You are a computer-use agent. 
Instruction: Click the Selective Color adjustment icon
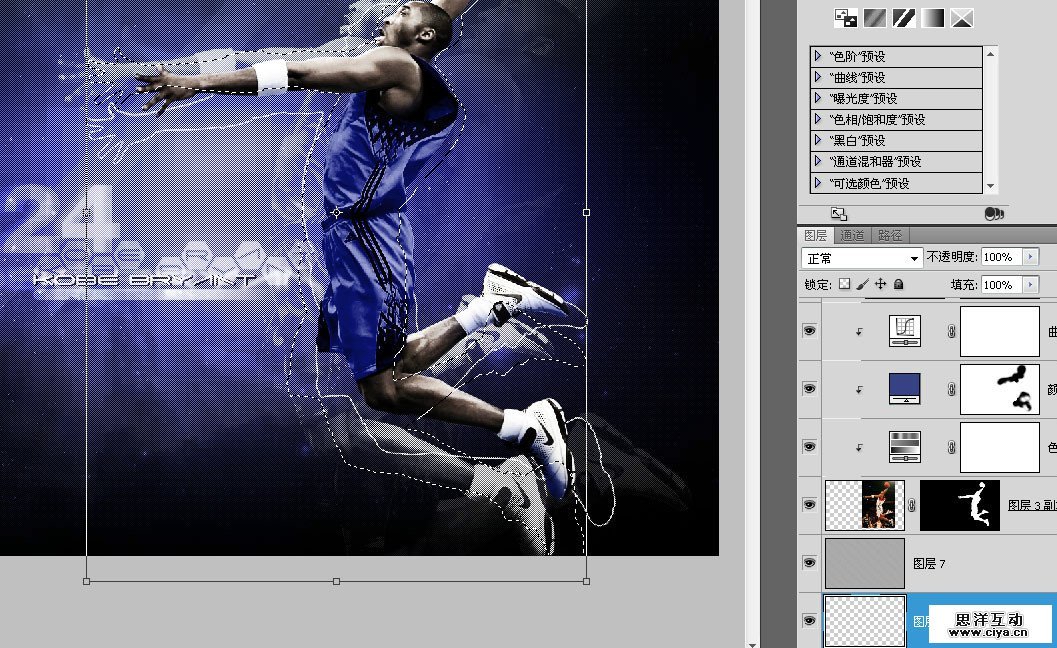coord(962,17)
